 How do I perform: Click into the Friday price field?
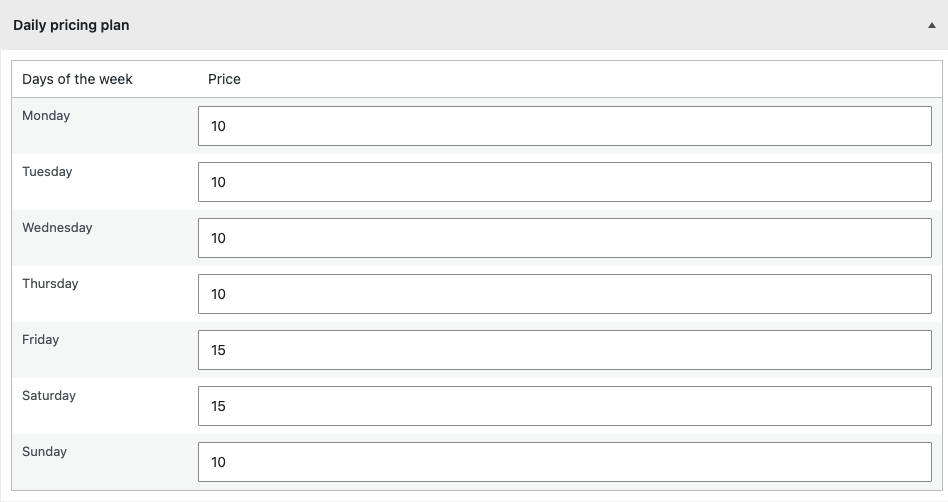tap(565, 350)
